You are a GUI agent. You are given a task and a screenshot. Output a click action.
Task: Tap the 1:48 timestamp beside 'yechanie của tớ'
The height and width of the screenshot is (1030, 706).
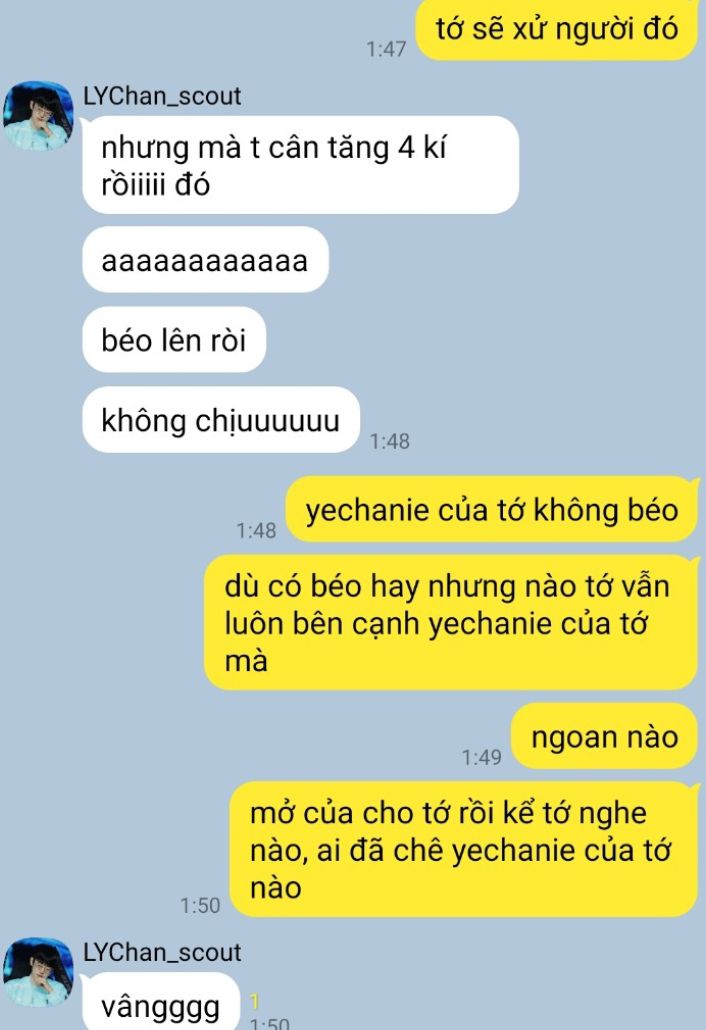point(256,530)
